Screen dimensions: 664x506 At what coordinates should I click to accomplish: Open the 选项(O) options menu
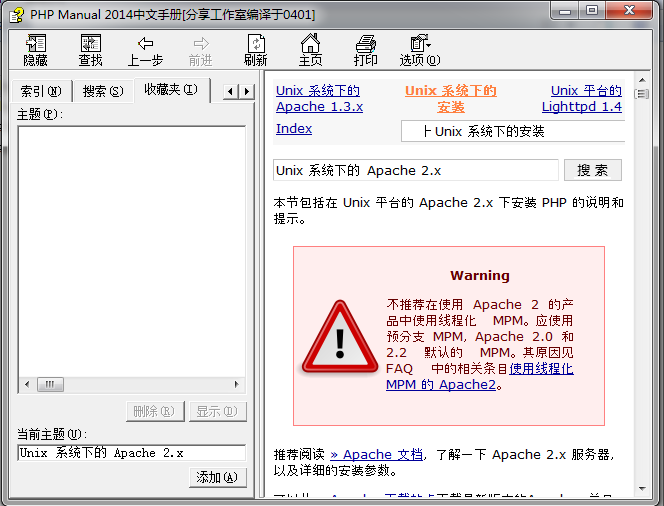(420, 50)
